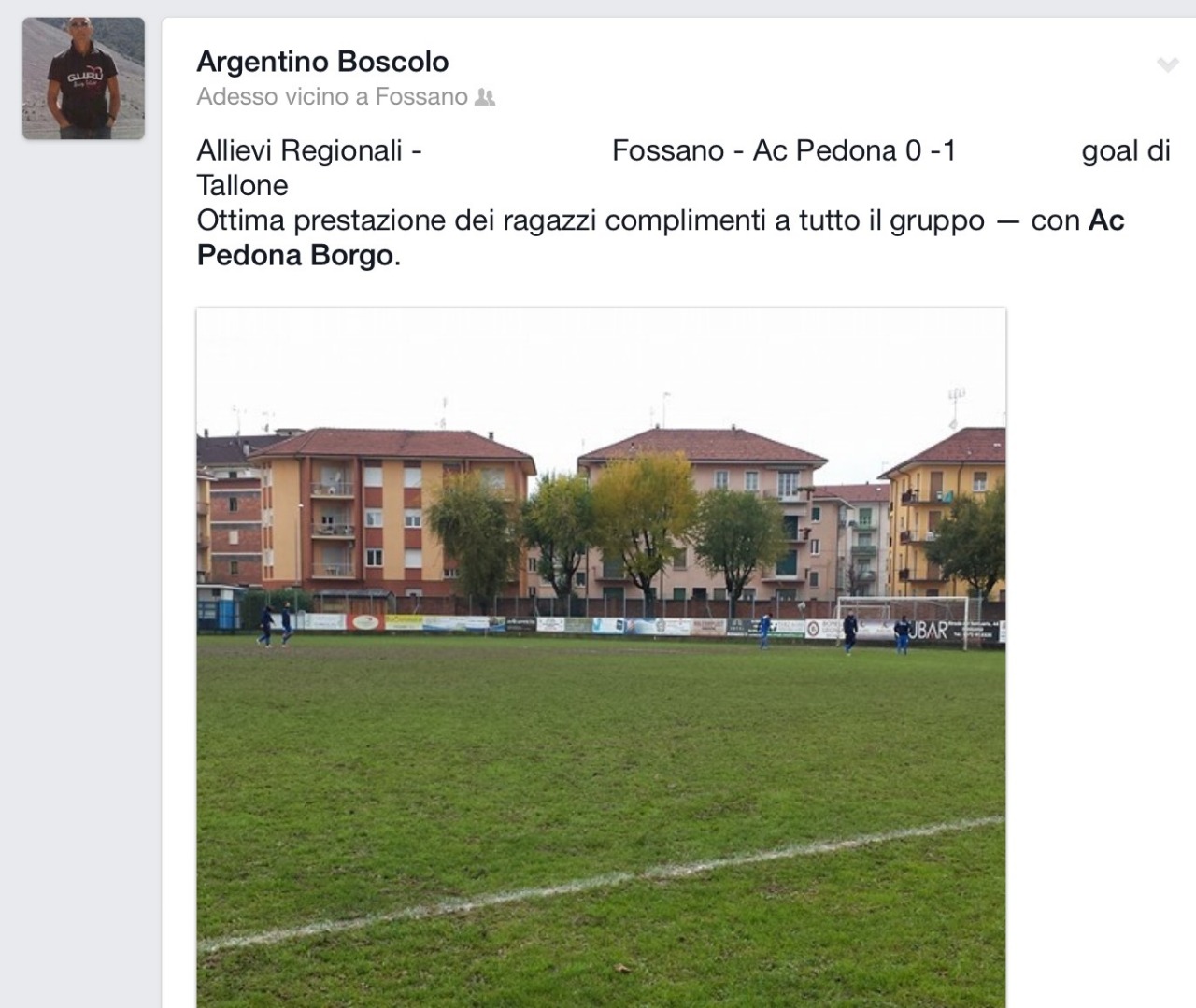
Task: Click the Allievi Regionali text in post
Action: coord(300,150)
